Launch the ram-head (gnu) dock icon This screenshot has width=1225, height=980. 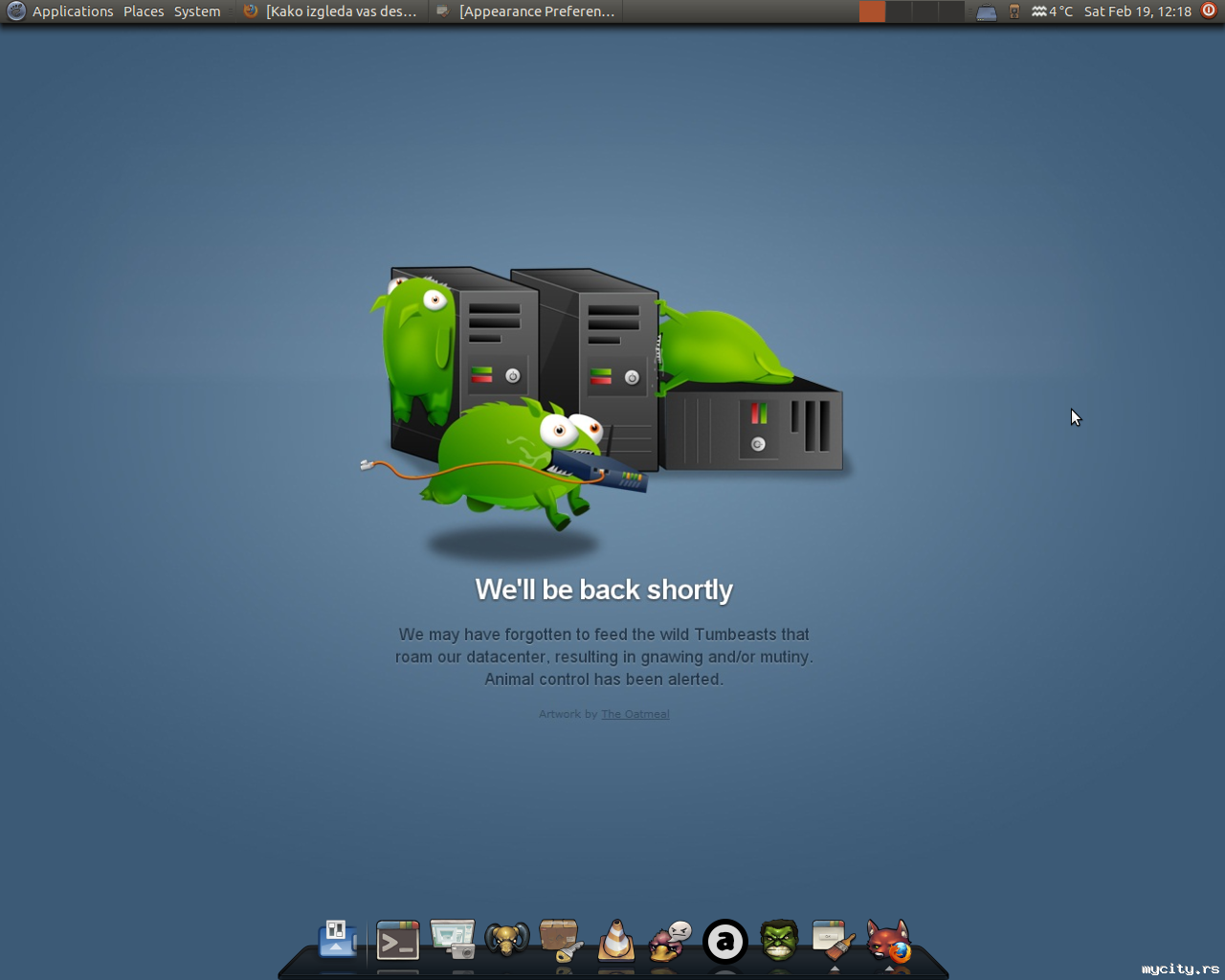click(507, 940)
